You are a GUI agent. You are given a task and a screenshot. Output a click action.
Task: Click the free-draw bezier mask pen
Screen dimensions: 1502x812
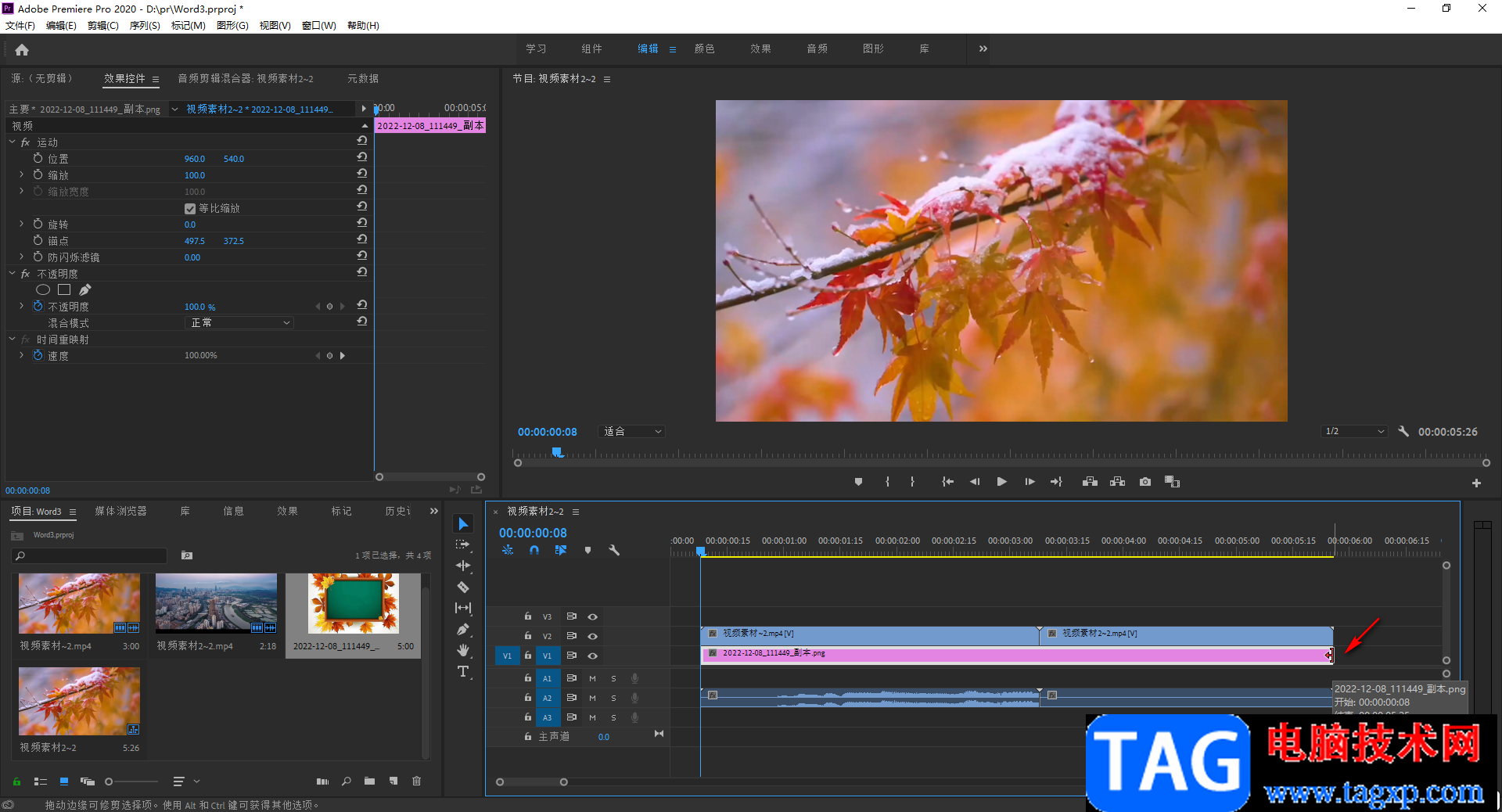pyautogui.click(x=84, y=289)
